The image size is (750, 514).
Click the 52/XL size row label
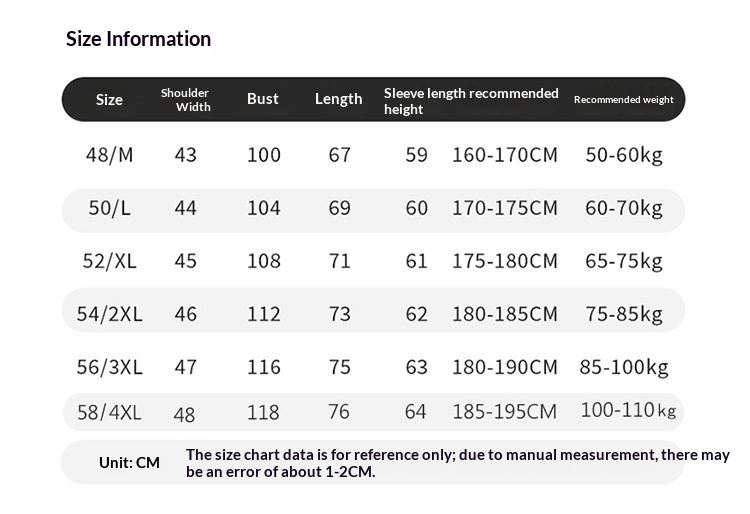click(109, 261)
